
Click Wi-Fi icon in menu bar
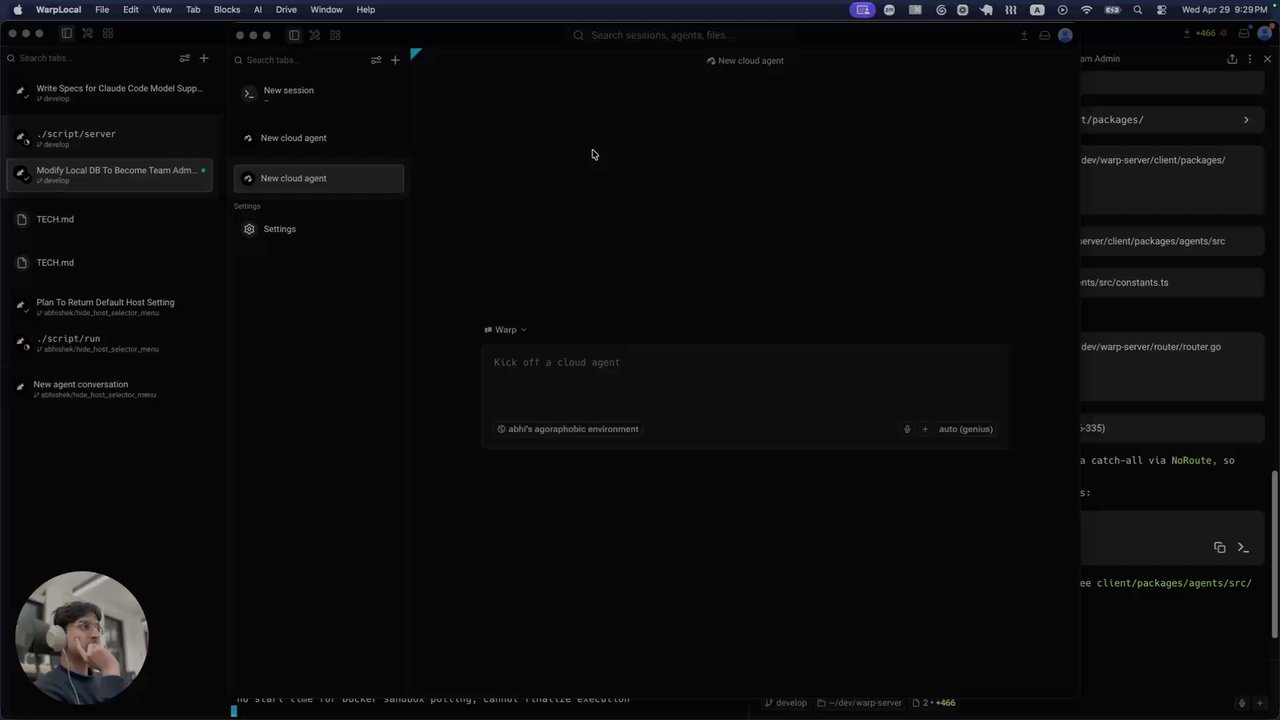1086,10
